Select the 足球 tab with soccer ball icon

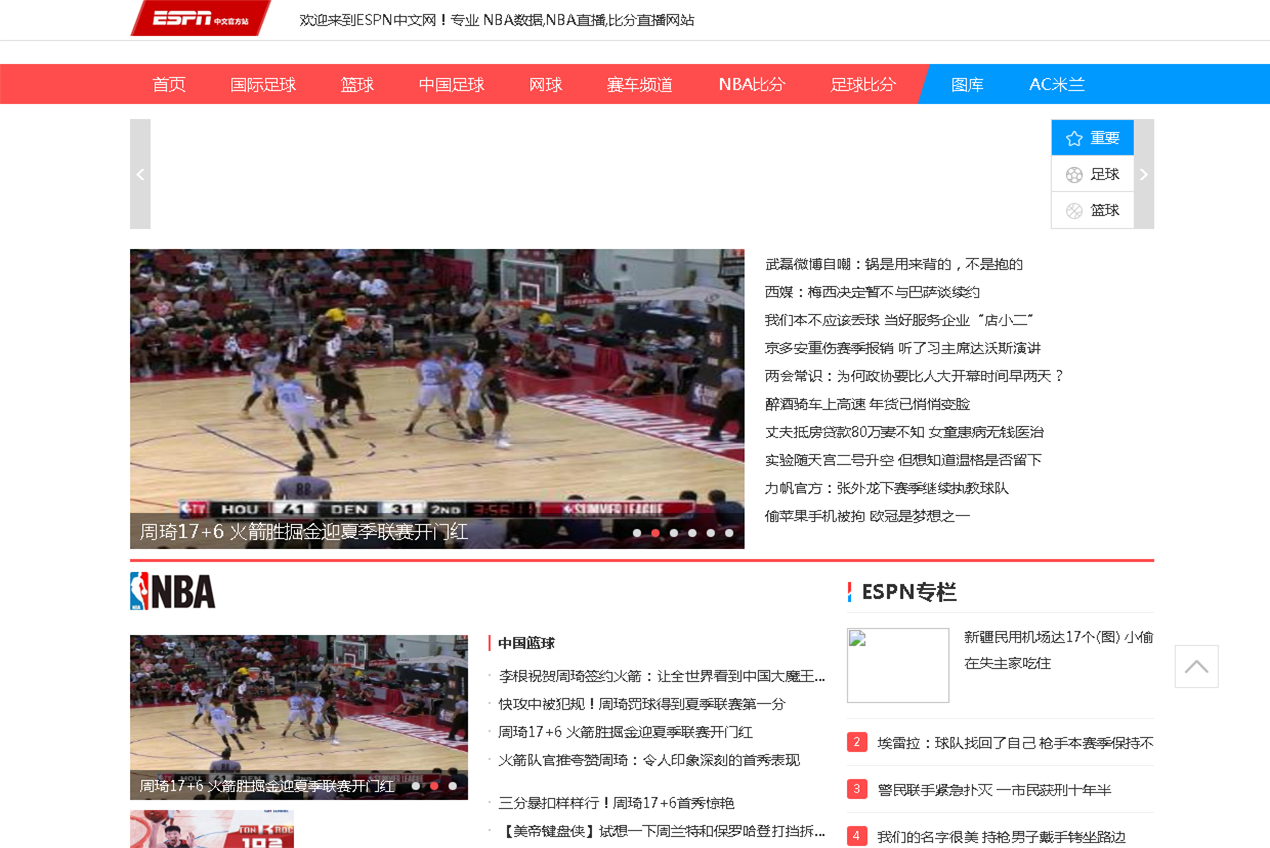(x=1092, y=174)
